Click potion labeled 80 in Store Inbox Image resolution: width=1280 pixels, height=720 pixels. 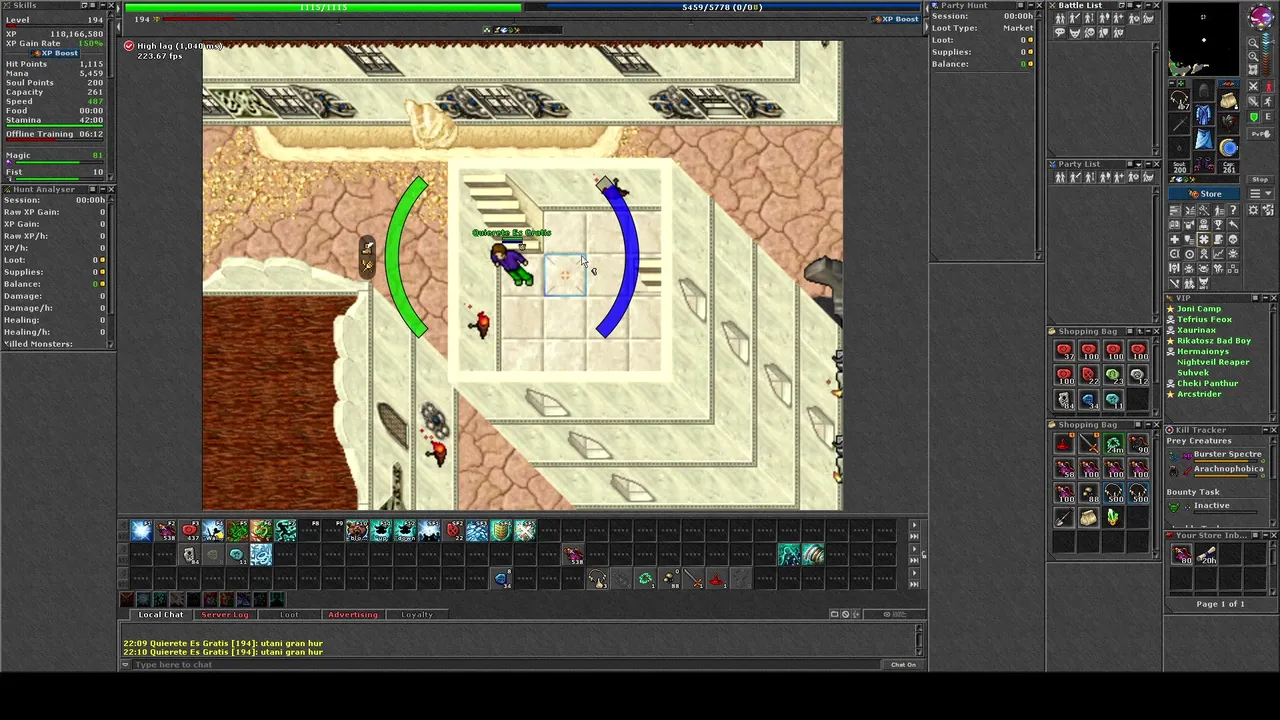pos(1182,555)
